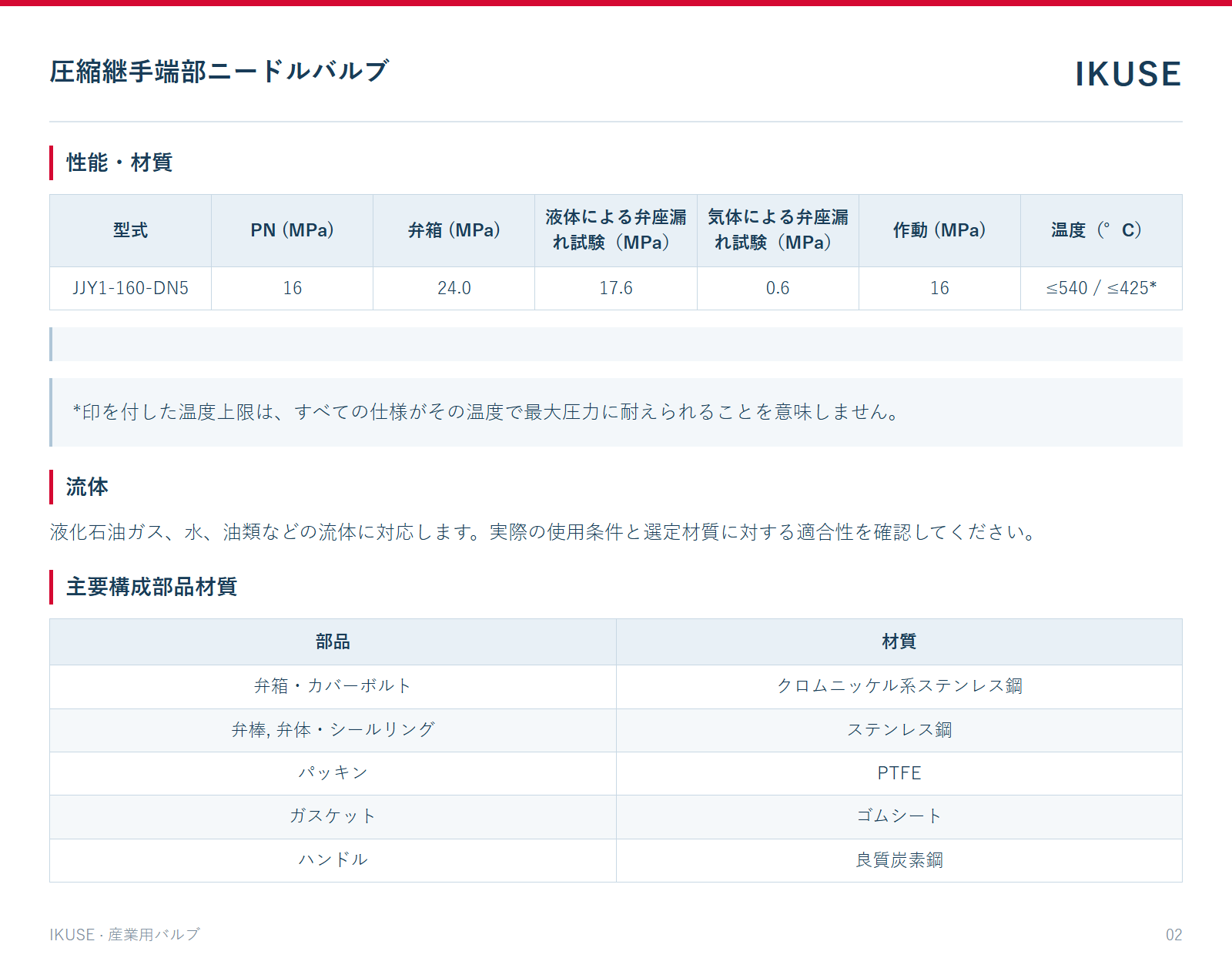Select the パッキン part cell
The image size is (1232, 968).
point(333,773)
